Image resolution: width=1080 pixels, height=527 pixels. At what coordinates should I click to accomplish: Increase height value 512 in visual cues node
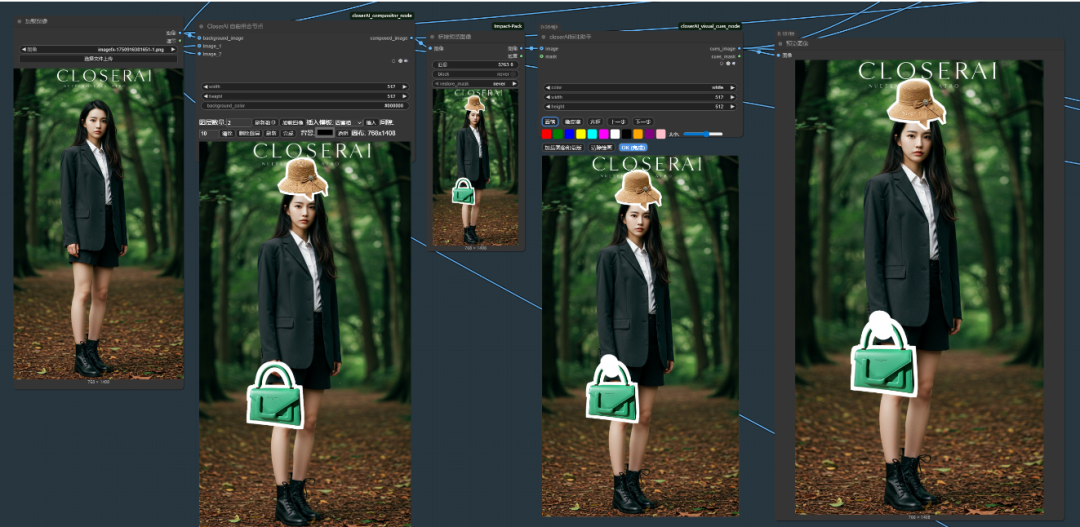point(732,107)
